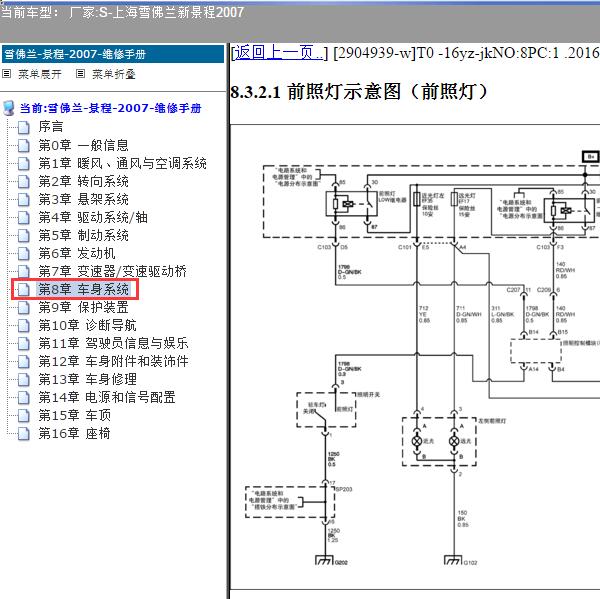600x599 pixels.
Task: Click the 菜单折叠 list icon
Action: 80,73
